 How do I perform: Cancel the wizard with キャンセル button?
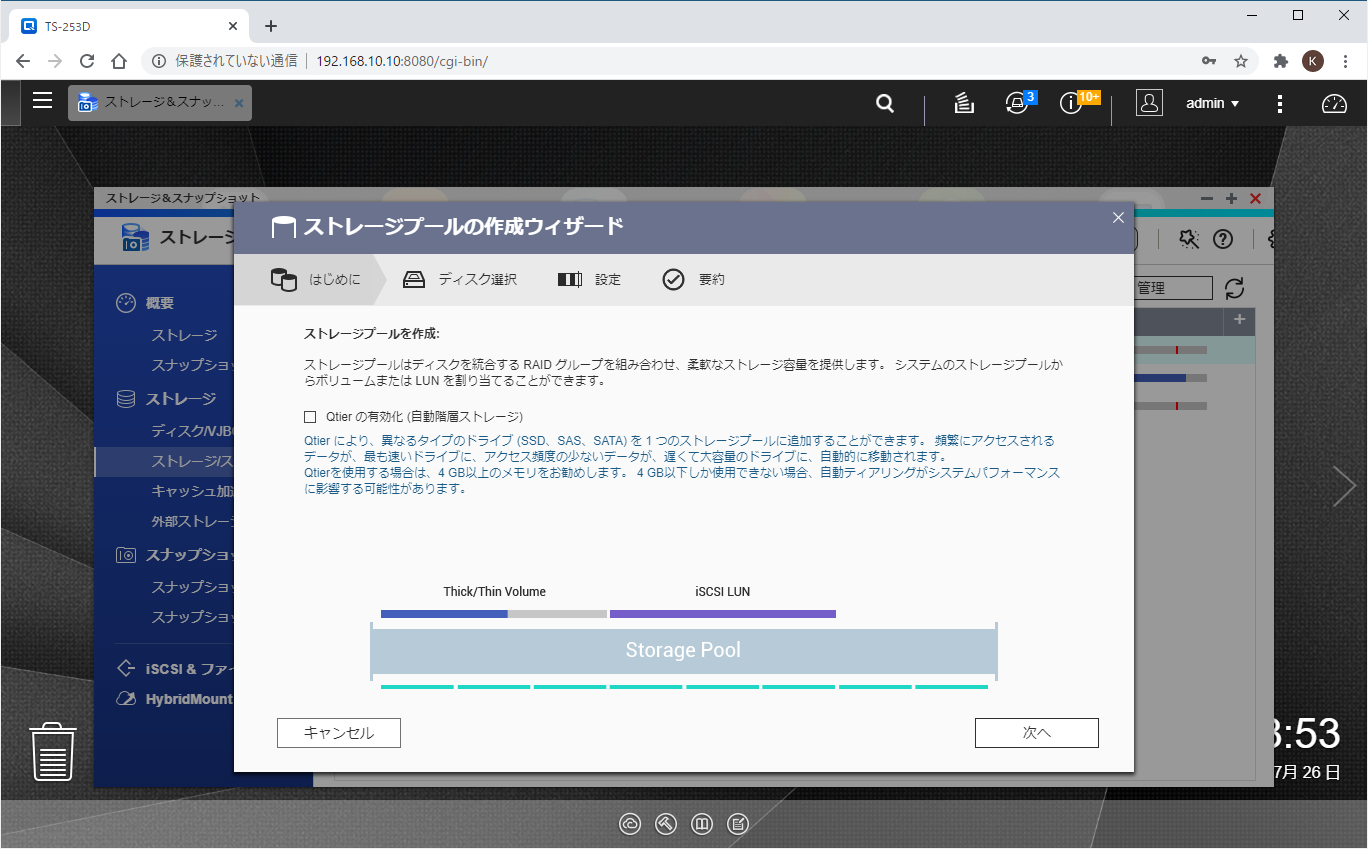click(x=338, y=732)
